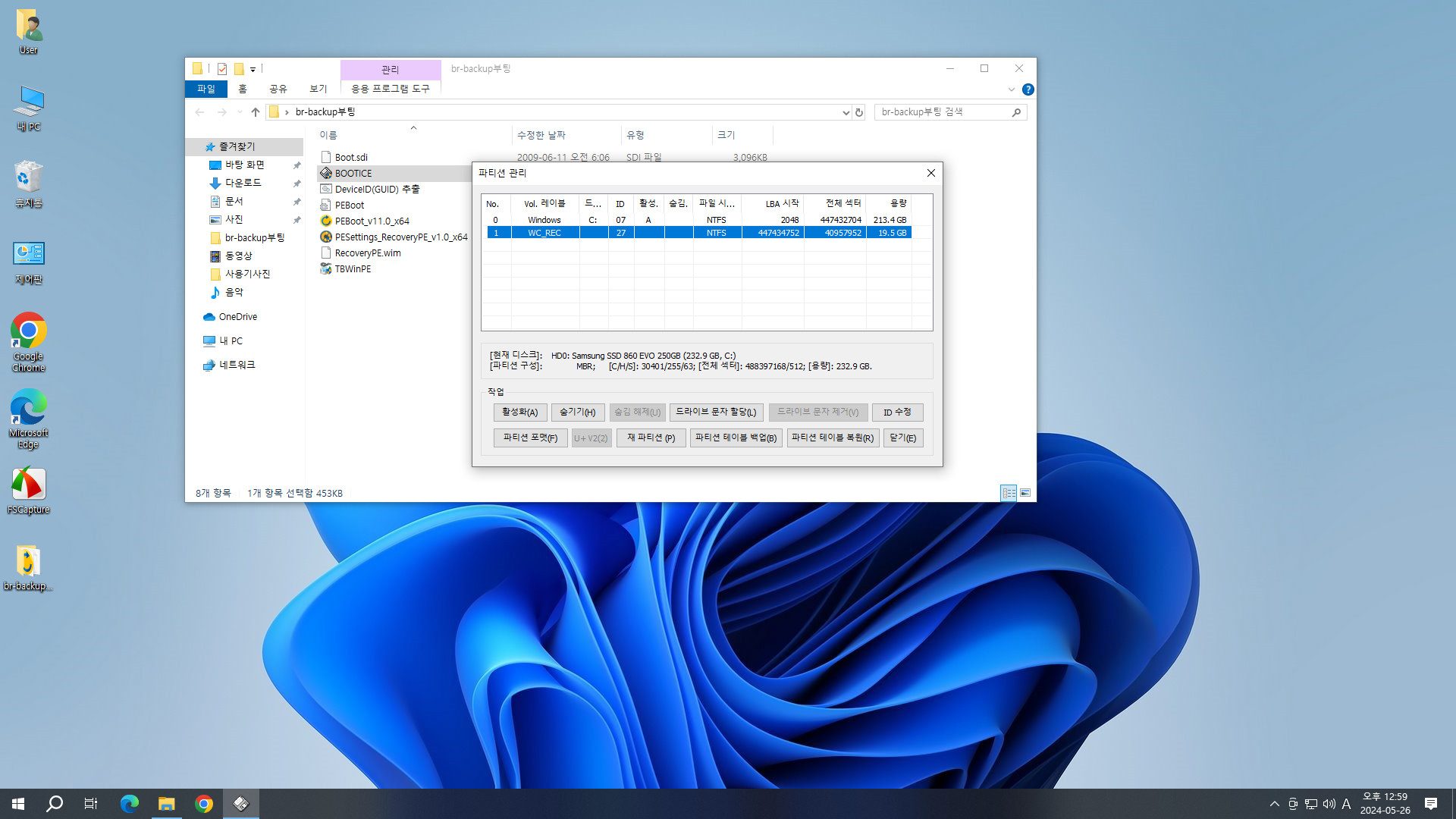Open Chrome from the taskbar
1456x819 pixels.
click(x=204, y=804)
